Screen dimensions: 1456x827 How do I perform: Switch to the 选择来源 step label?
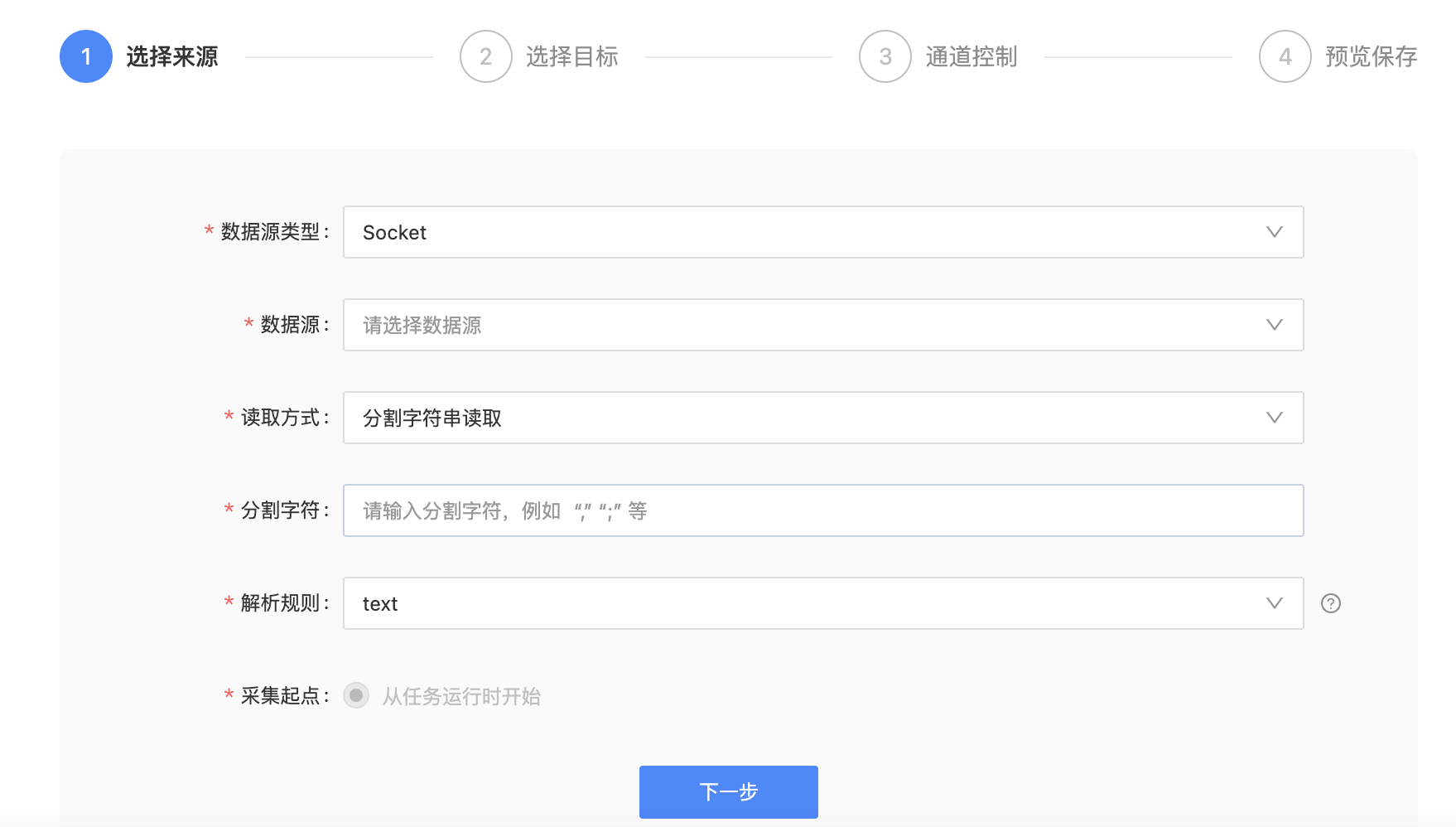tap(172, 56)
